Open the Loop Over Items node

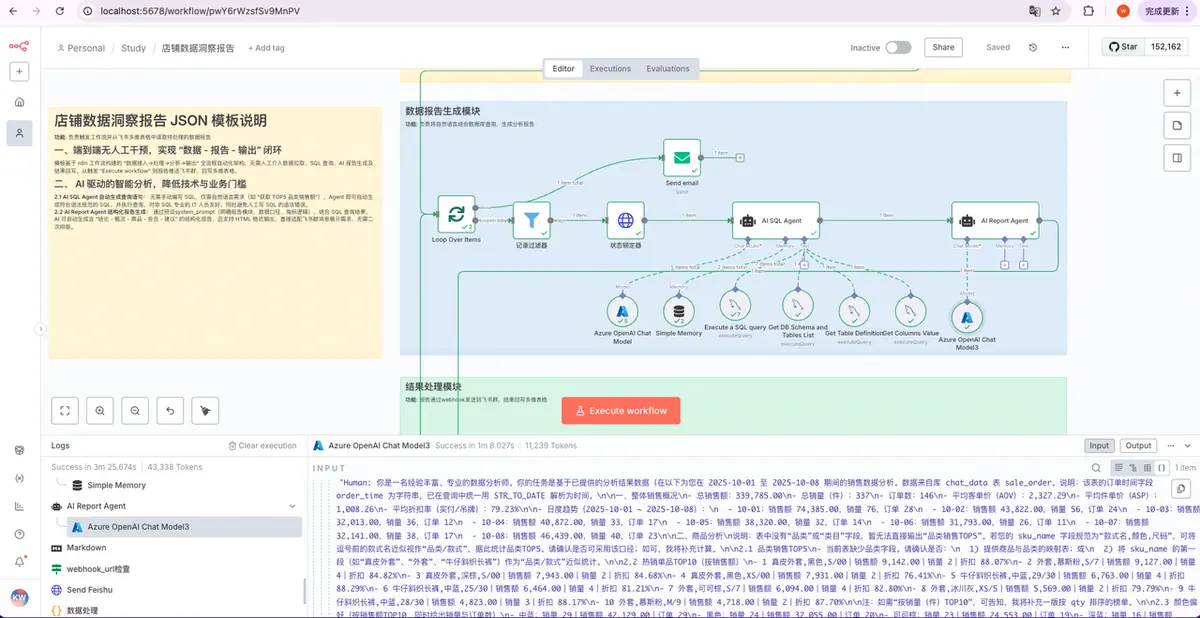(x=456, y=214)
